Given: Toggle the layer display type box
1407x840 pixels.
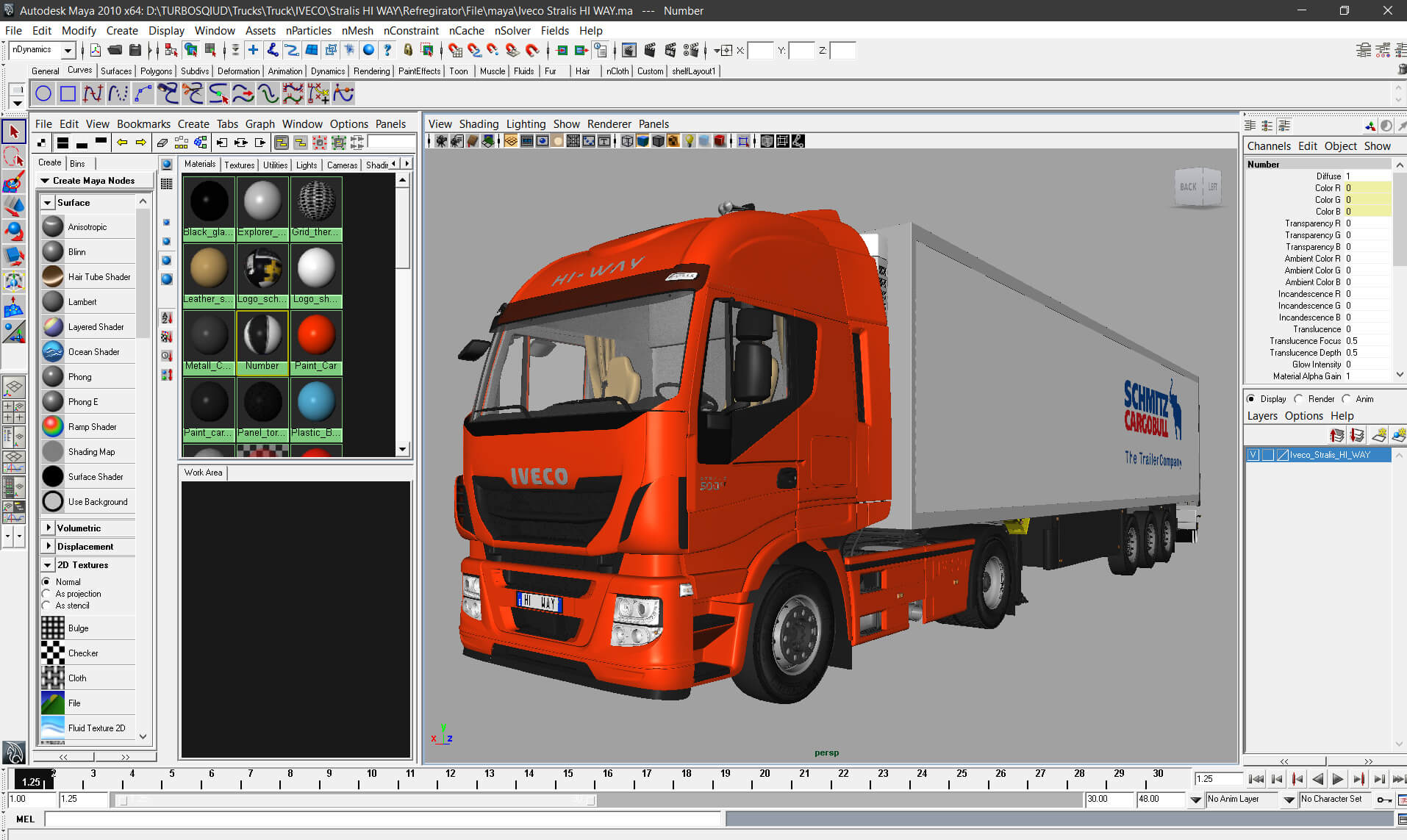Looking at the screenshot, I should 1268,455.
